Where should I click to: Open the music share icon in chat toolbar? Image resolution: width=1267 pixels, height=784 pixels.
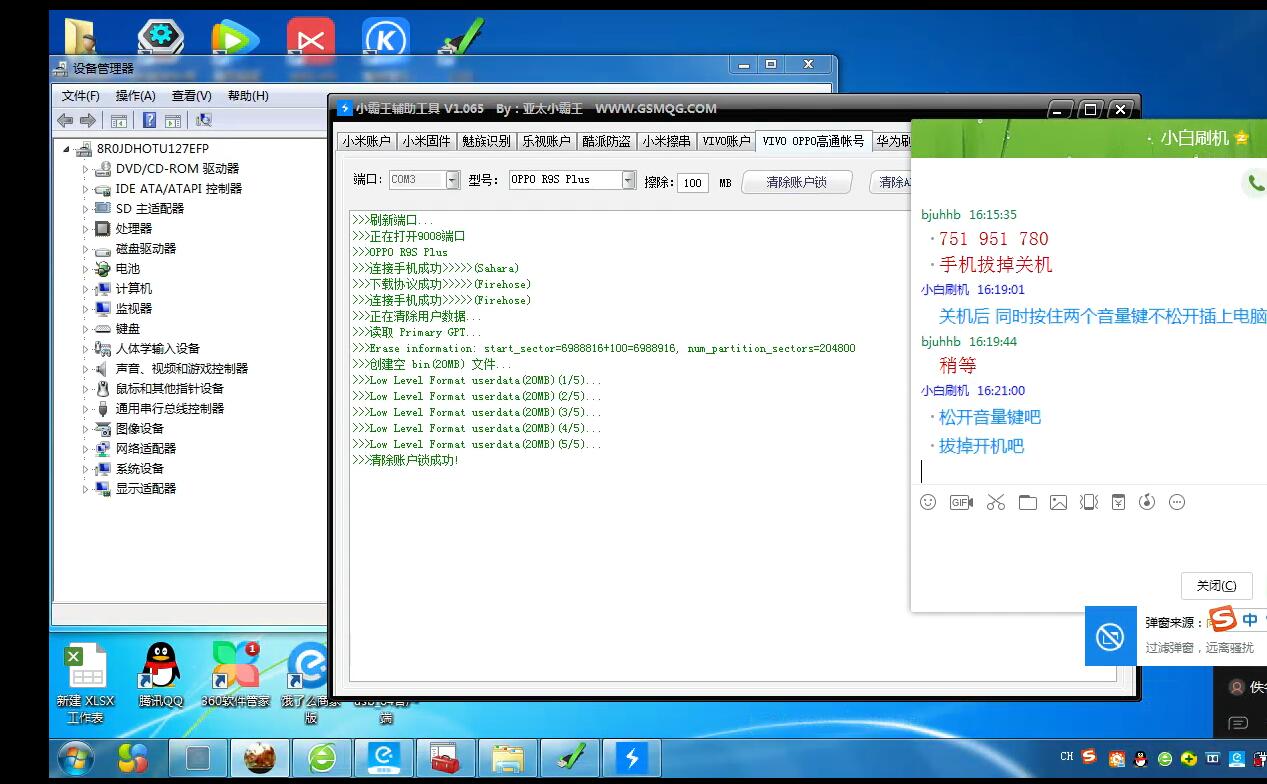click(x=1147, y=502)
